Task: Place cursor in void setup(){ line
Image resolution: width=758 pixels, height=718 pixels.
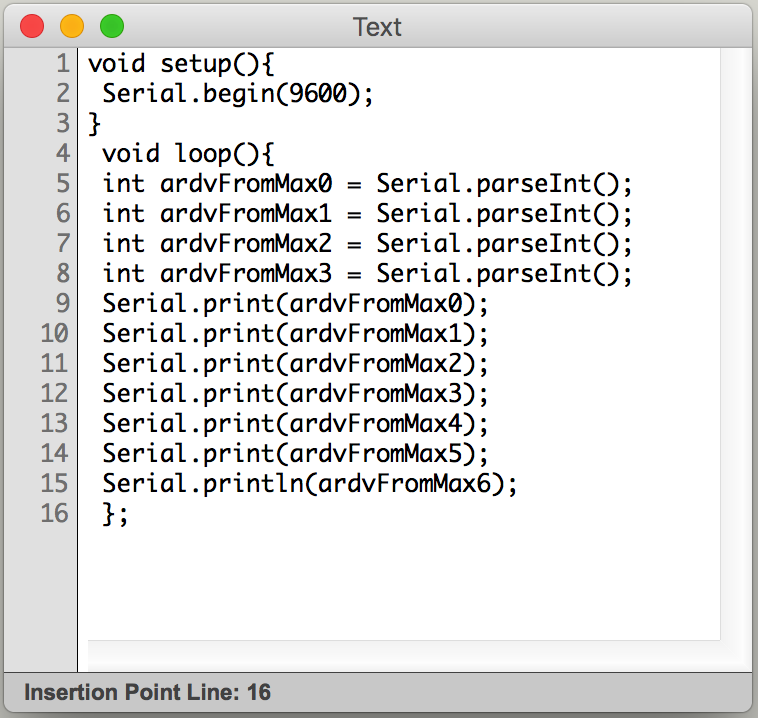Action: click(x=181, y=64)
